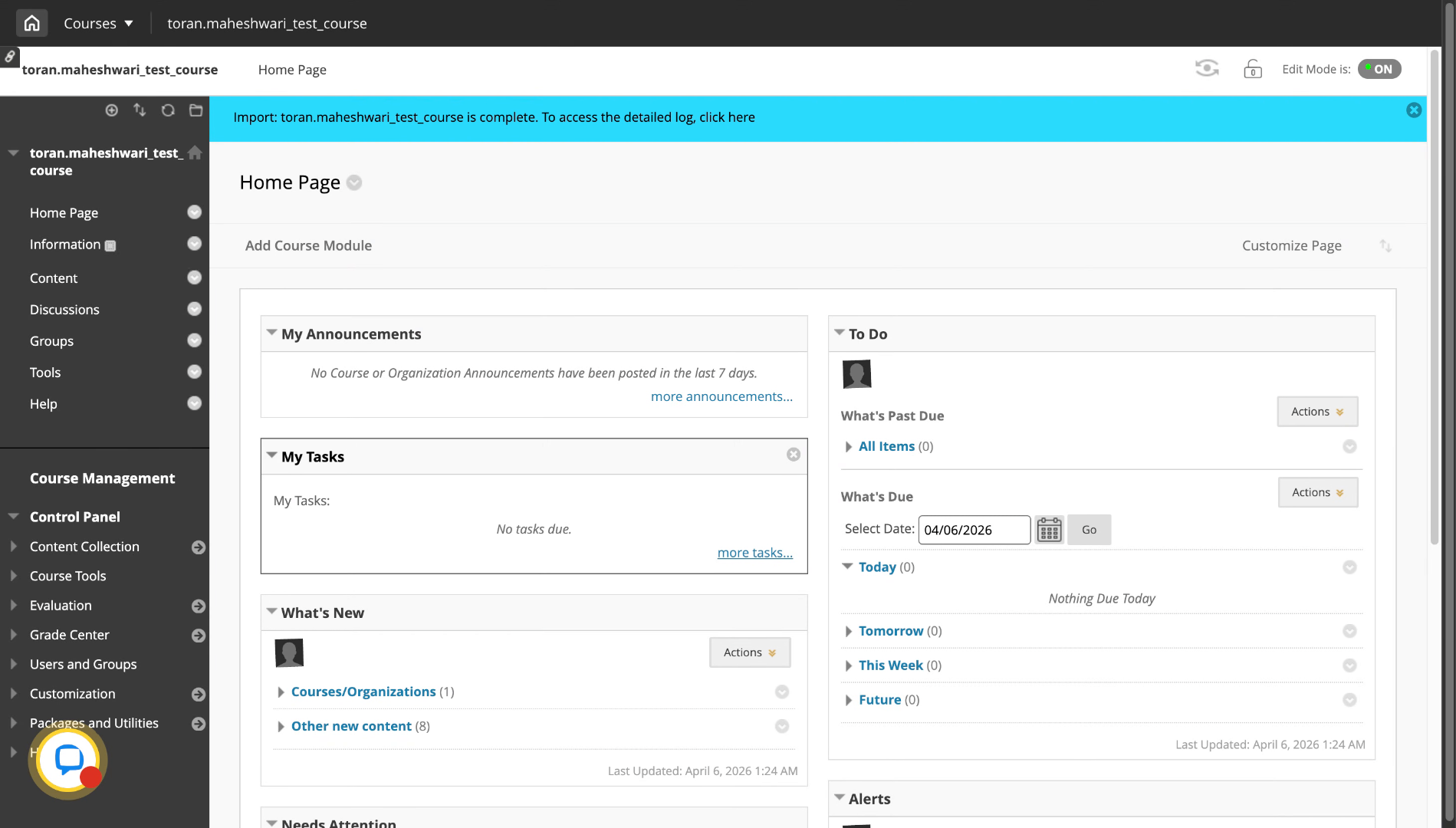The width and height of the screenshot is (1456, 828).
Task: Open Groups in course menu
Action: click(51, 340)
